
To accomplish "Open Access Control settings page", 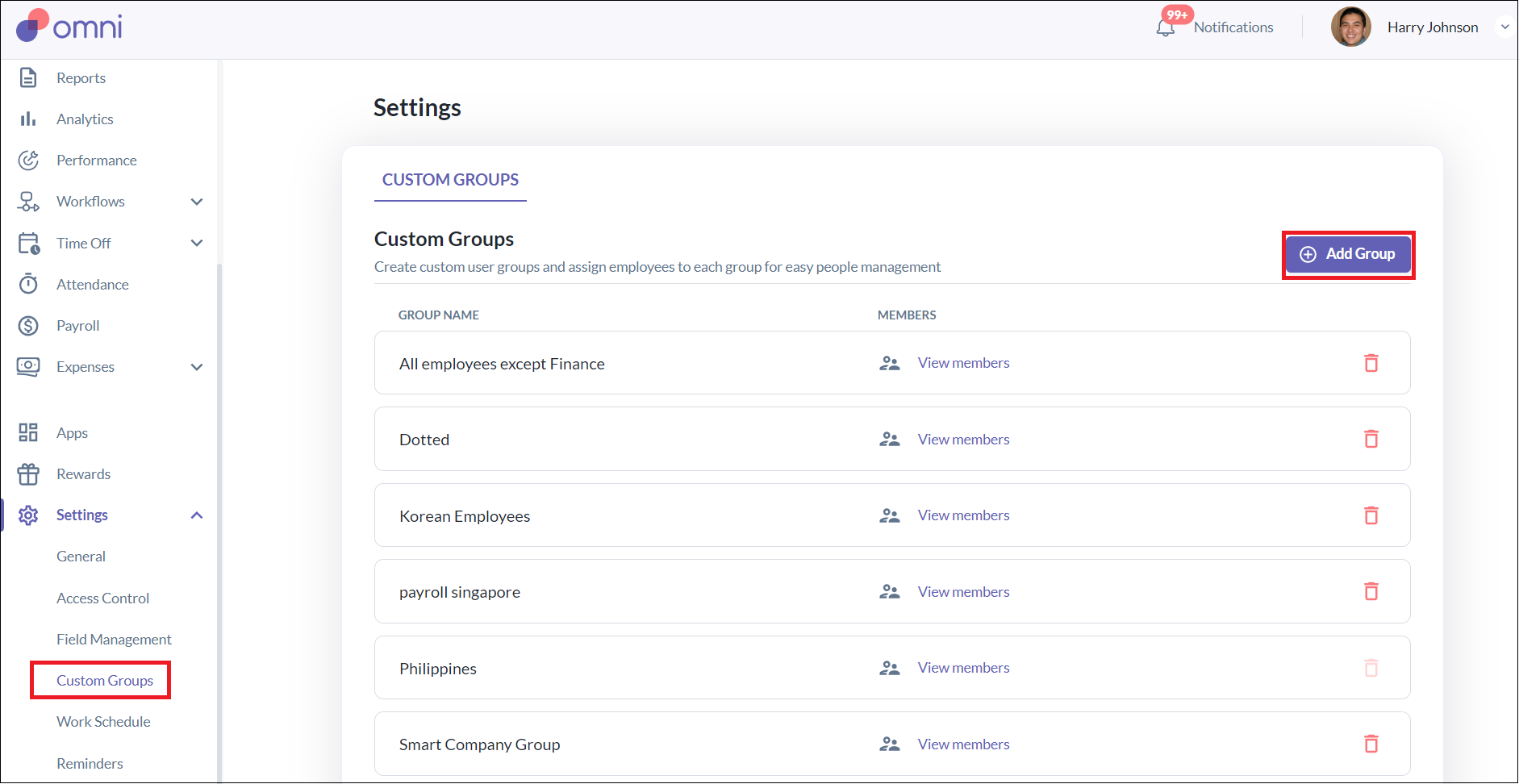I will coord(102,598).
